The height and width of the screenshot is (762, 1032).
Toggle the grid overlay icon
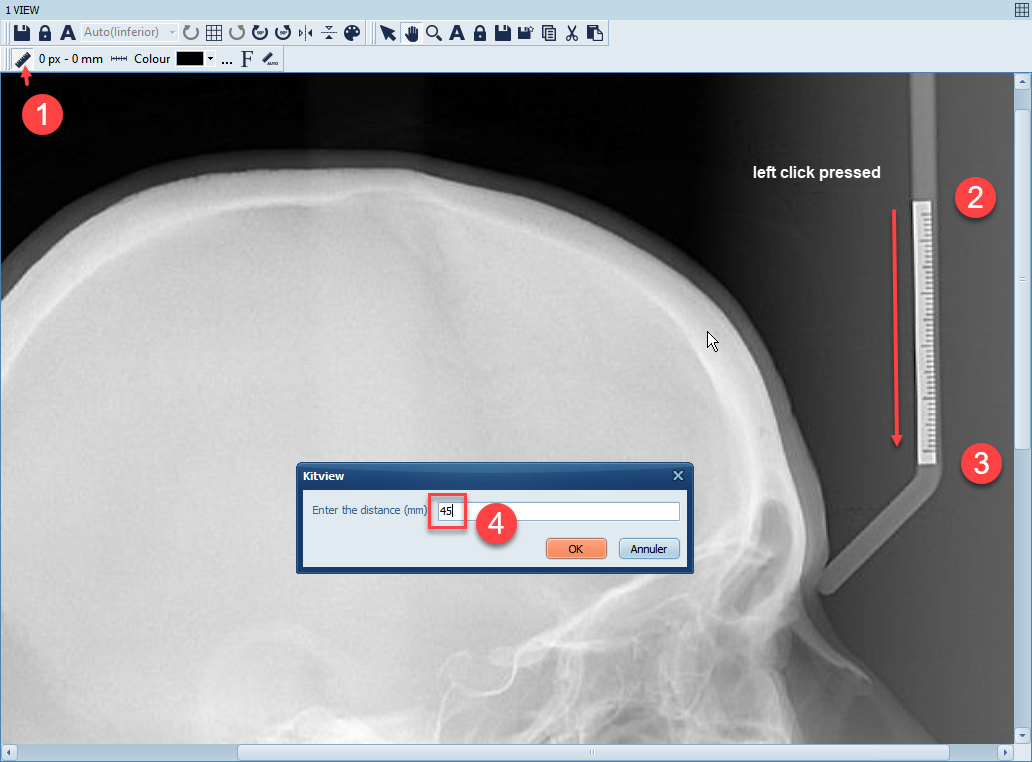pyautogui.click(x=213, y=33)
